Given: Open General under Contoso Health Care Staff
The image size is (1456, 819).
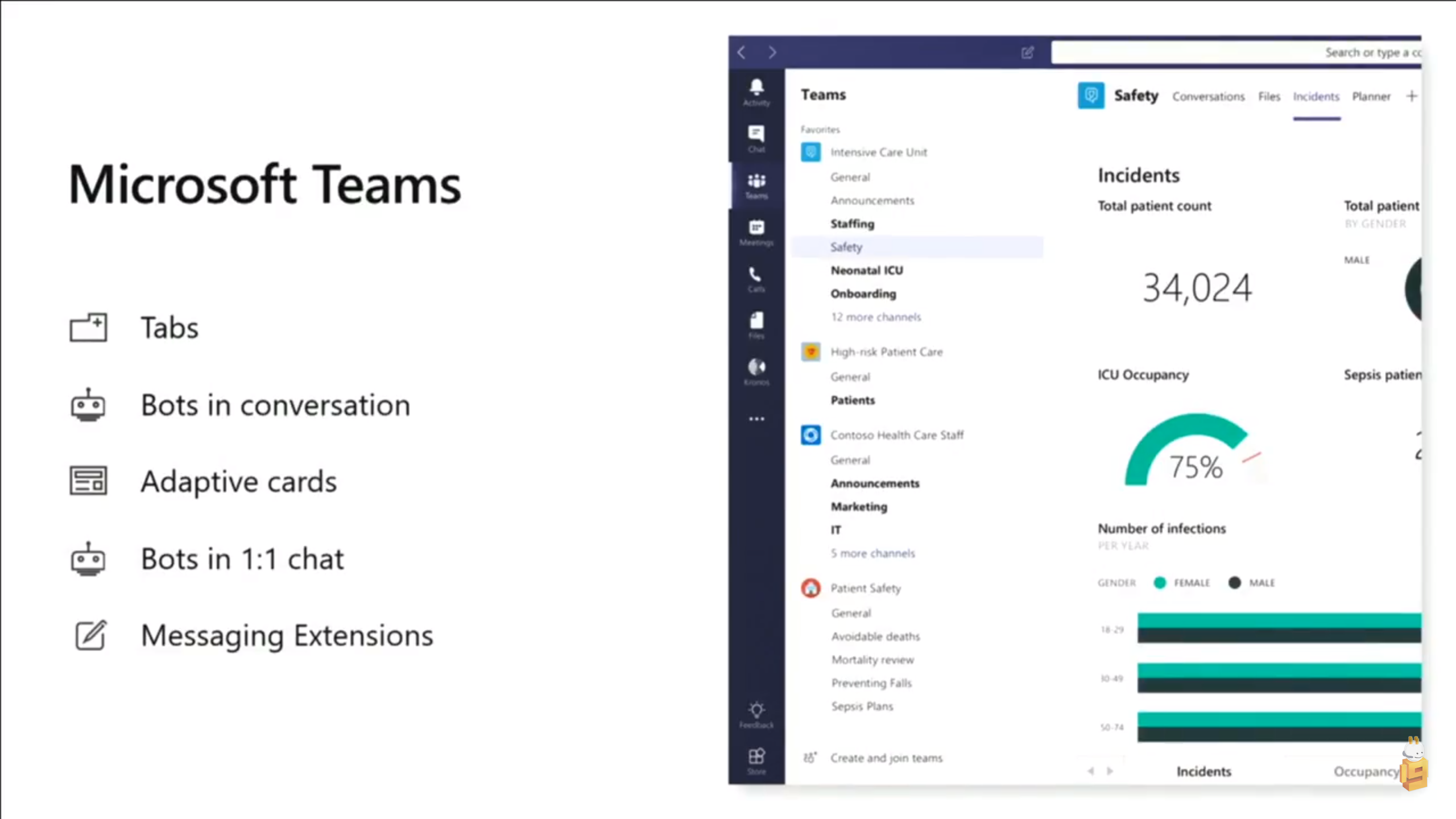Looking at the screenshot, I should [x=850, y=460].
